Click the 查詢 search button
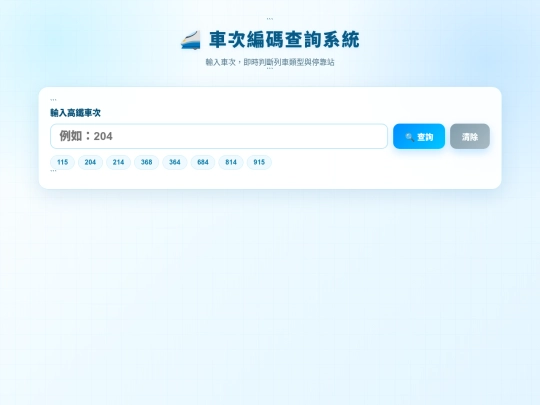Viewport: 540px width, 405px height. point(419,136)
